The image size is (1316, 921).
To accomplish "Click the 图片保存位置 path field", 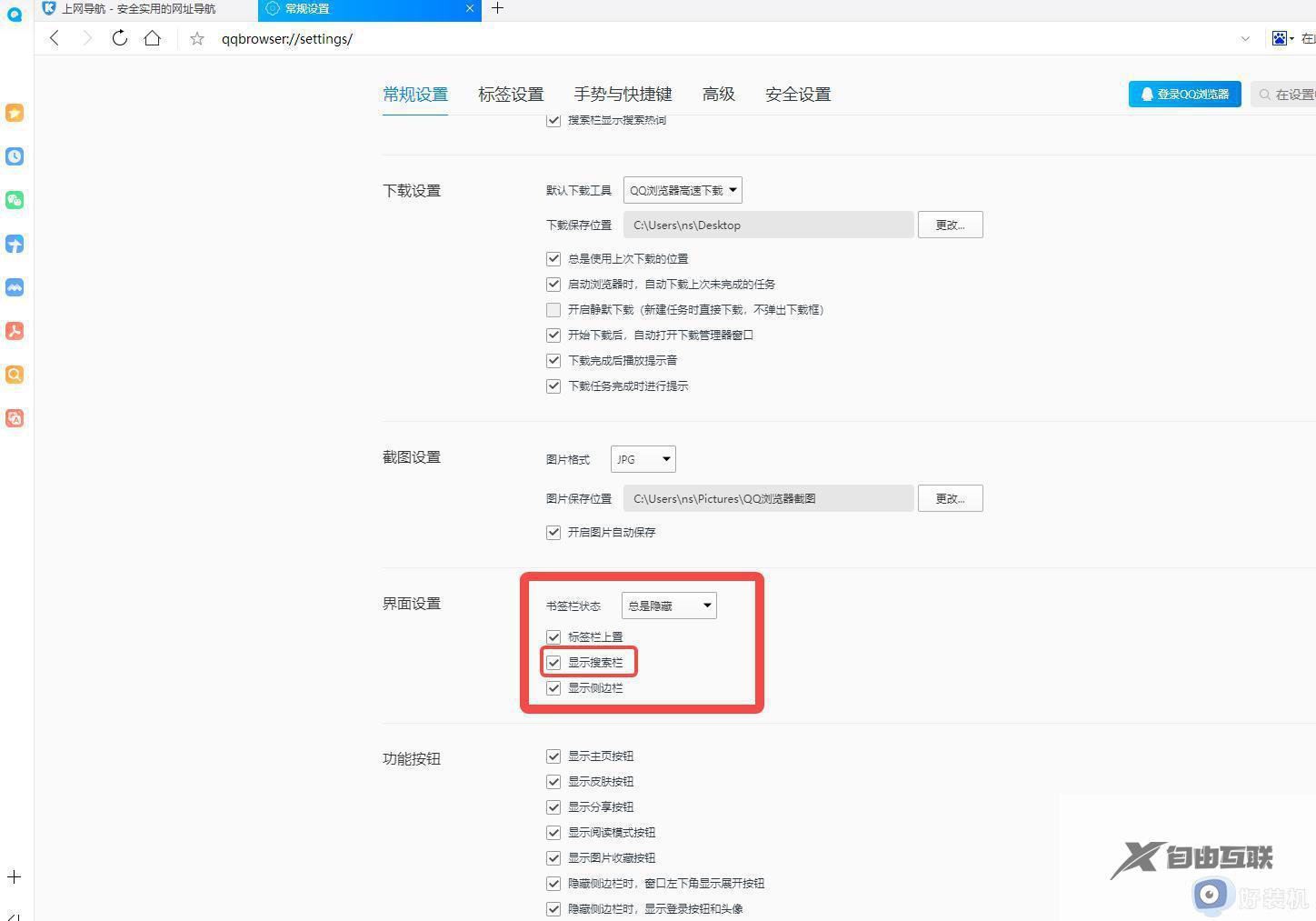I will (x=768, y=498).
